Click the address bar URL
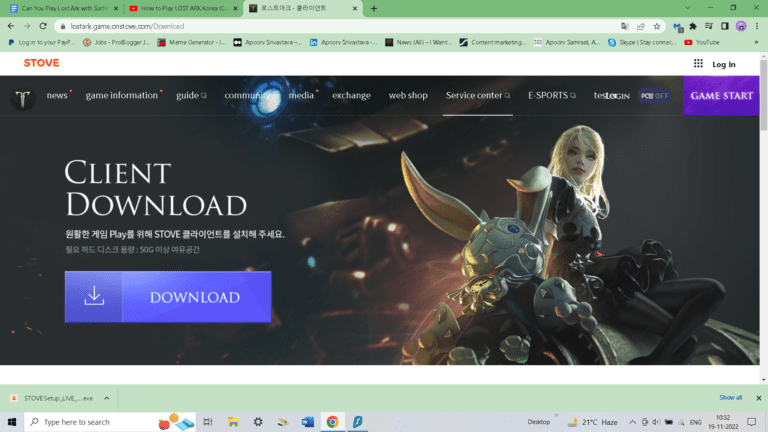The height and width of the screenshot is (432, 768). (x=127, y=26)
